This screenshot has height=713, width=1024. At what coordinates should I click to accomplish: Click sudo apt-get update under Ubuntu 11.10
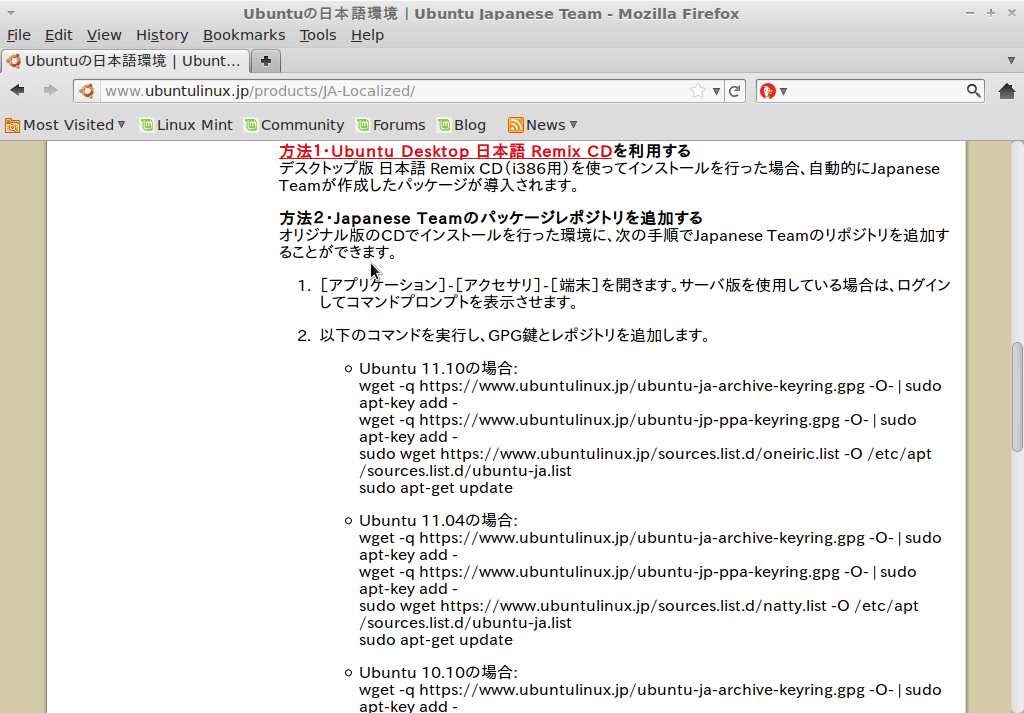436,488
